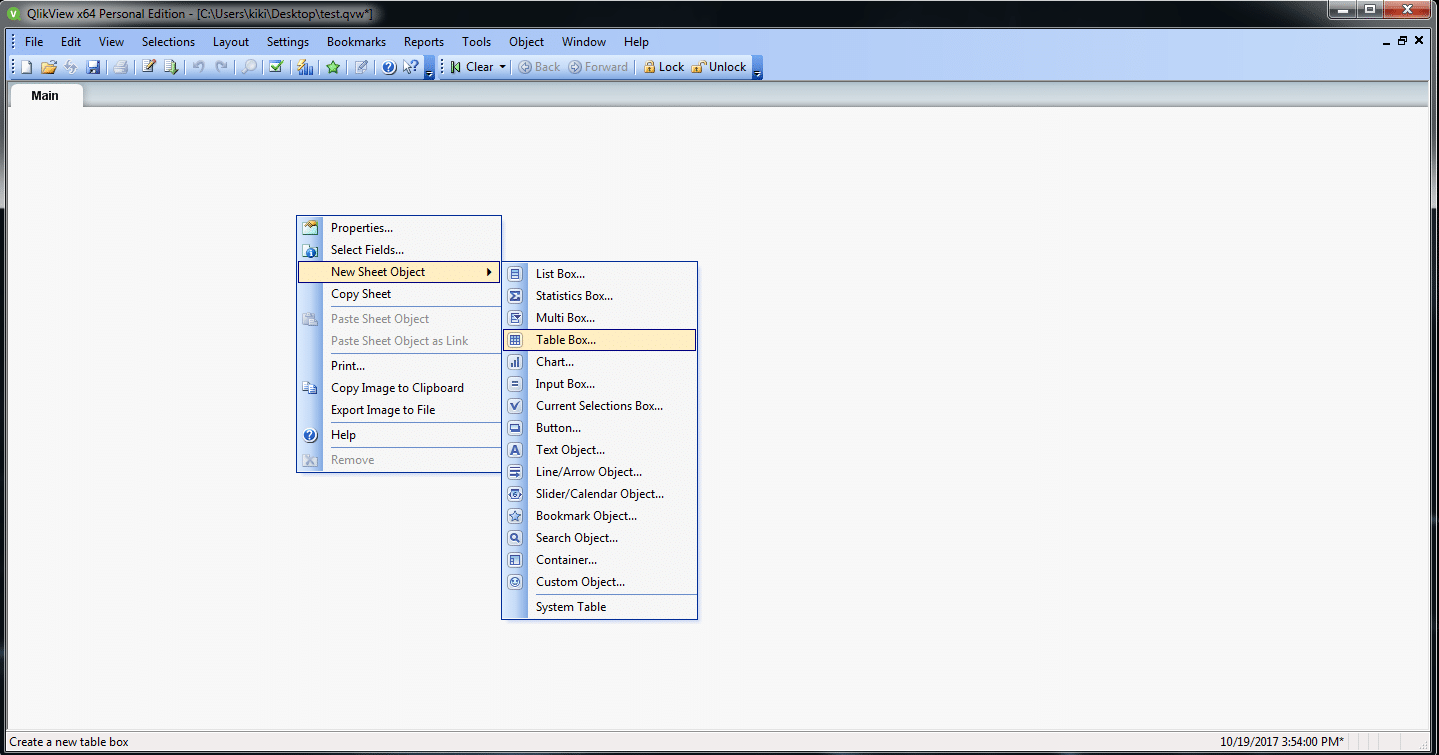
Task: Click the Redo arrow icon
Action: coord(221,67)
